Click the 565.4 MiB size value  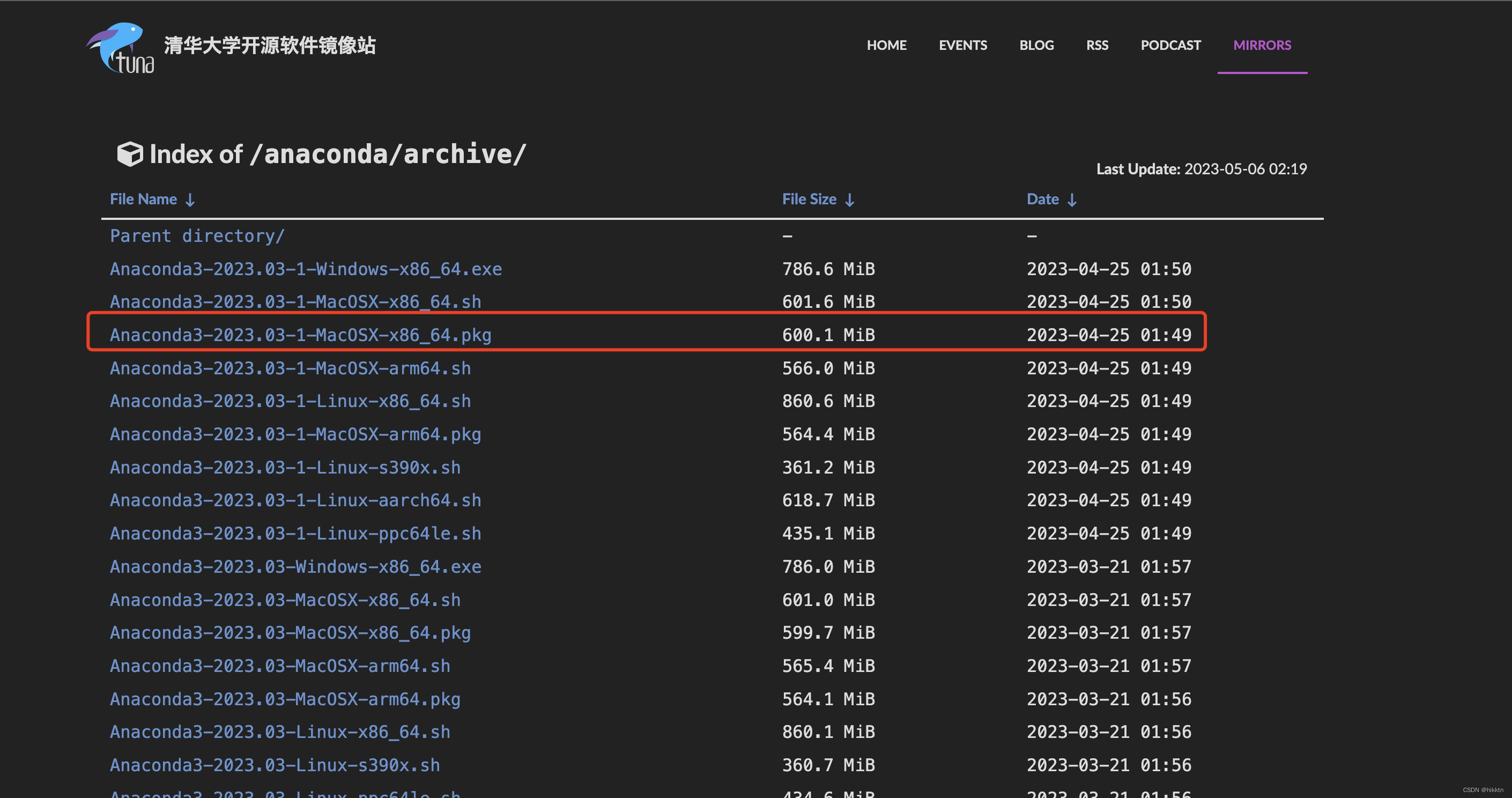click(828, 666)
